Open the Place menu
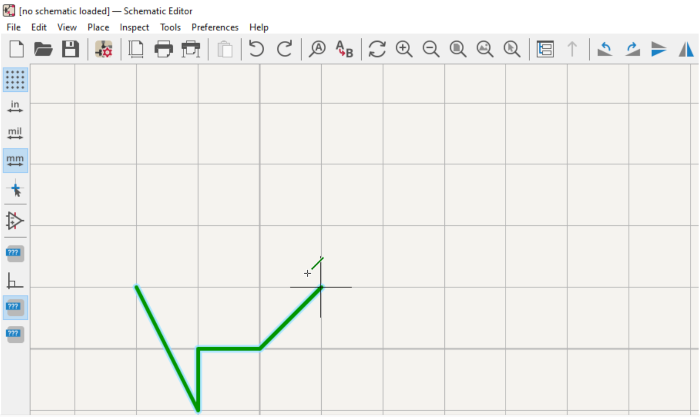The height and width of the screenshot is (417, 700). coord(98,27)
